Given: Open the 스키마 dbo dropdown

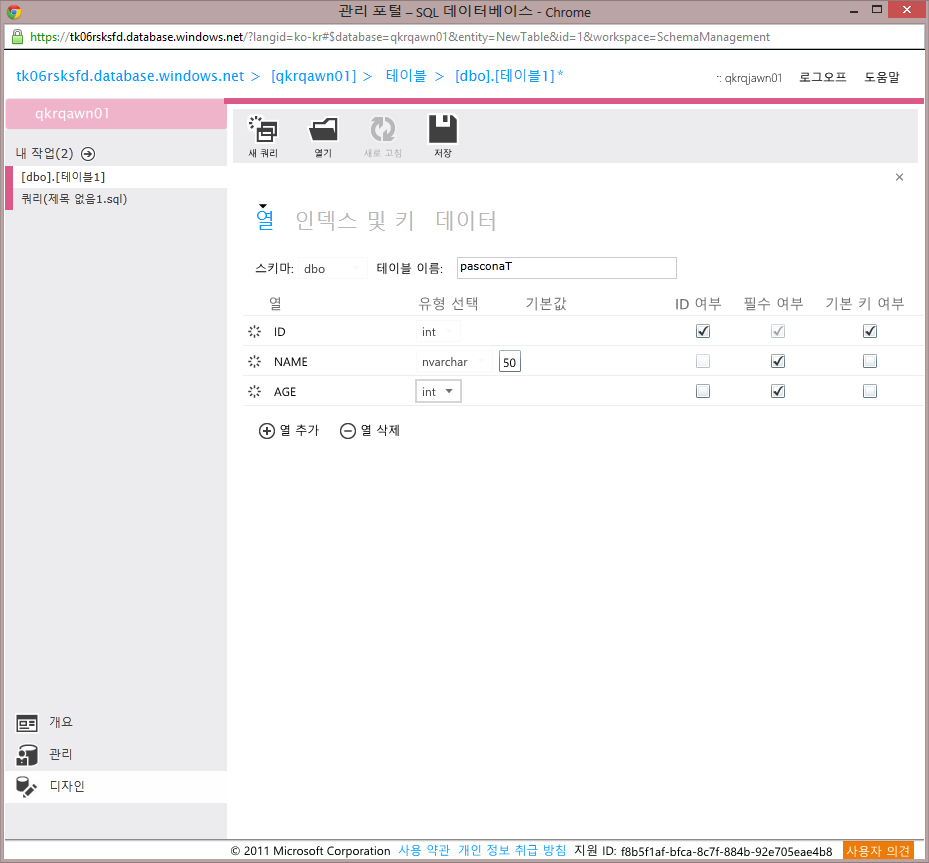Looking at the screenshot, I should (x=332, y=269).
